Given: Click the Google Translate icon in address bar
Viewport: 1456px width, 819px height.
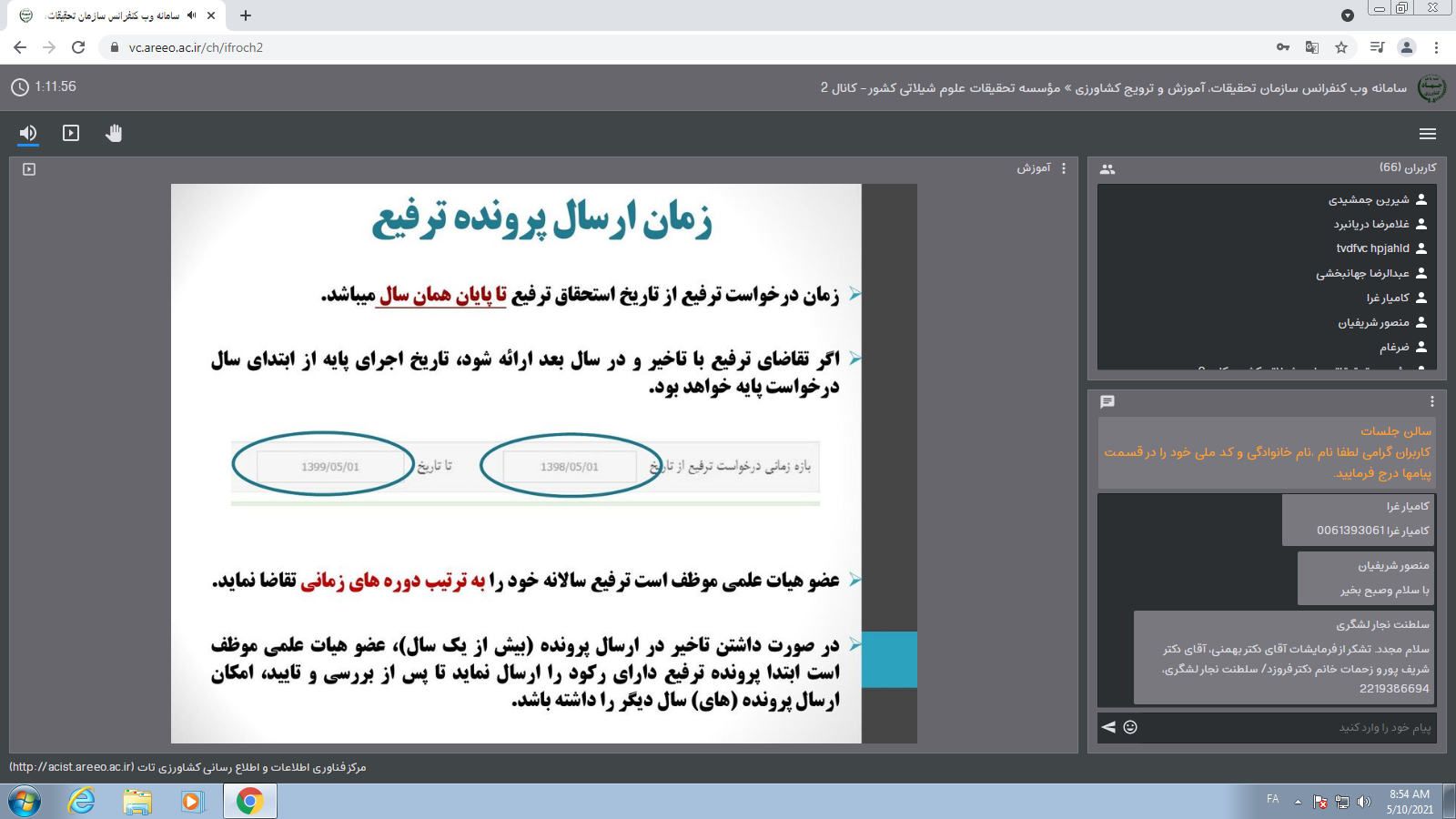Looking at the screenshot, I should (1312, 47).
